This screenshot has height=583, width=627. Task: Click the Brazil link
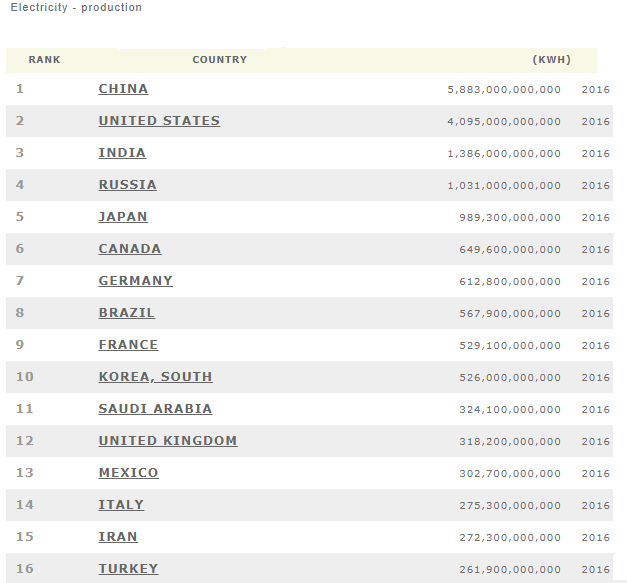(127, 313)
